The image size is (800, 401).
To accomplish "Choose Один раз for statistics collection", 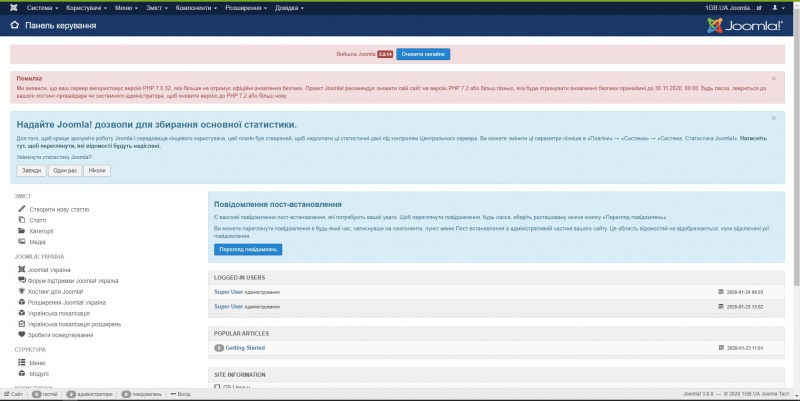I will [x=65, y=170].
